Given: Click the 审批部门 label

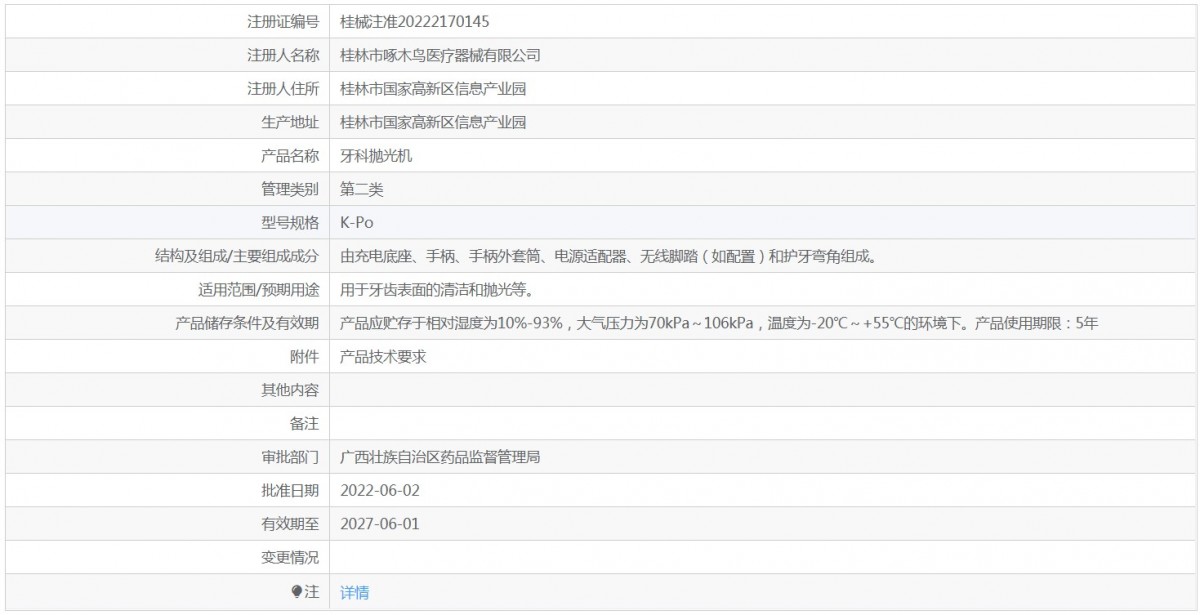Looking at the screenshot, I should tap(290, 458).
